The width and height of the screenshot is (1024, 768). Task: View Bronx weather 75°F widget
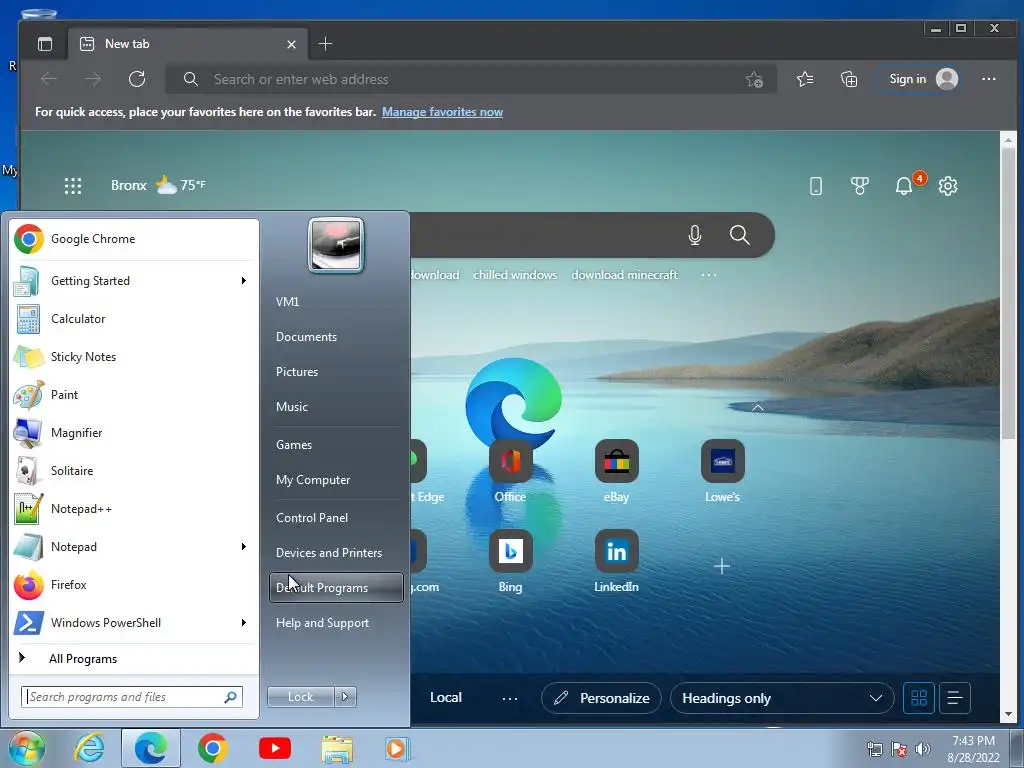tap(158, 185)
